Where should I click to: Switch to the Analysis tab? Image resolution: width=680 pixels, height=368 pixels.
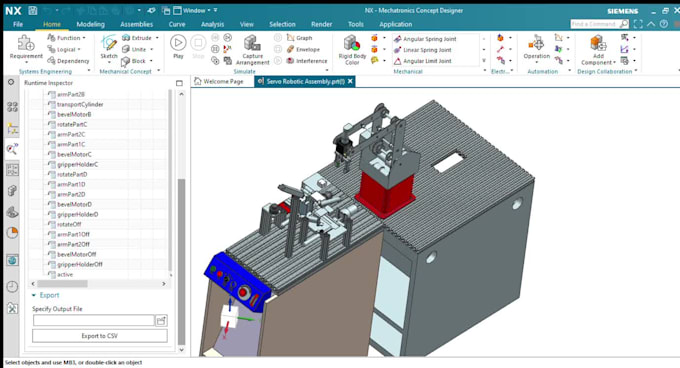pyautogui.click(x=212, y=24)
